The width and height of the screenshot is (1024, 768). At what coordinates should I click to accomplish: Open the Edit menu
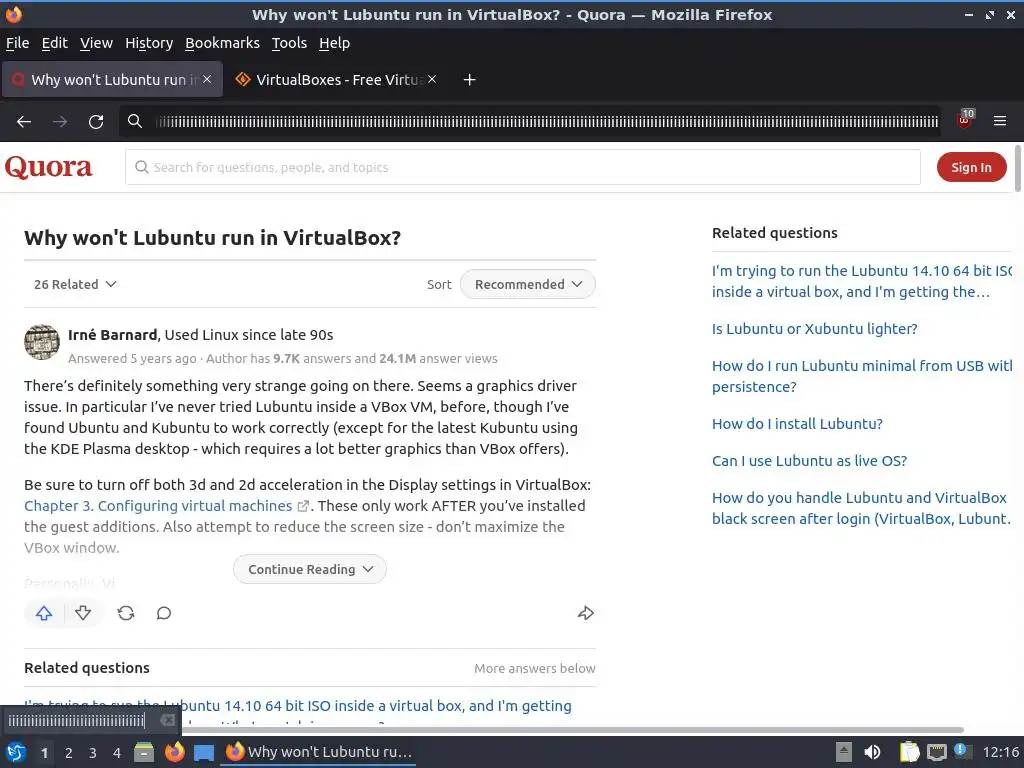click(x=54, y=43)
